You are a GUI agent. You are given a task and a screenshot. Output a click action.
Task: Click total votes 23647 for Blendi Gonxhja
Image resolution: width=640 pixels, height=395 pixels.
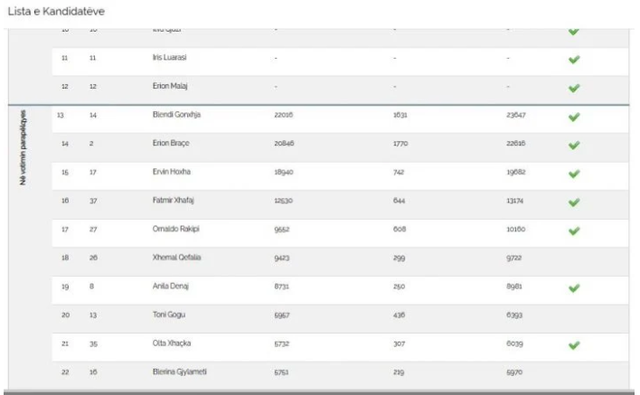pyautogui.click(x=516, y=115)
